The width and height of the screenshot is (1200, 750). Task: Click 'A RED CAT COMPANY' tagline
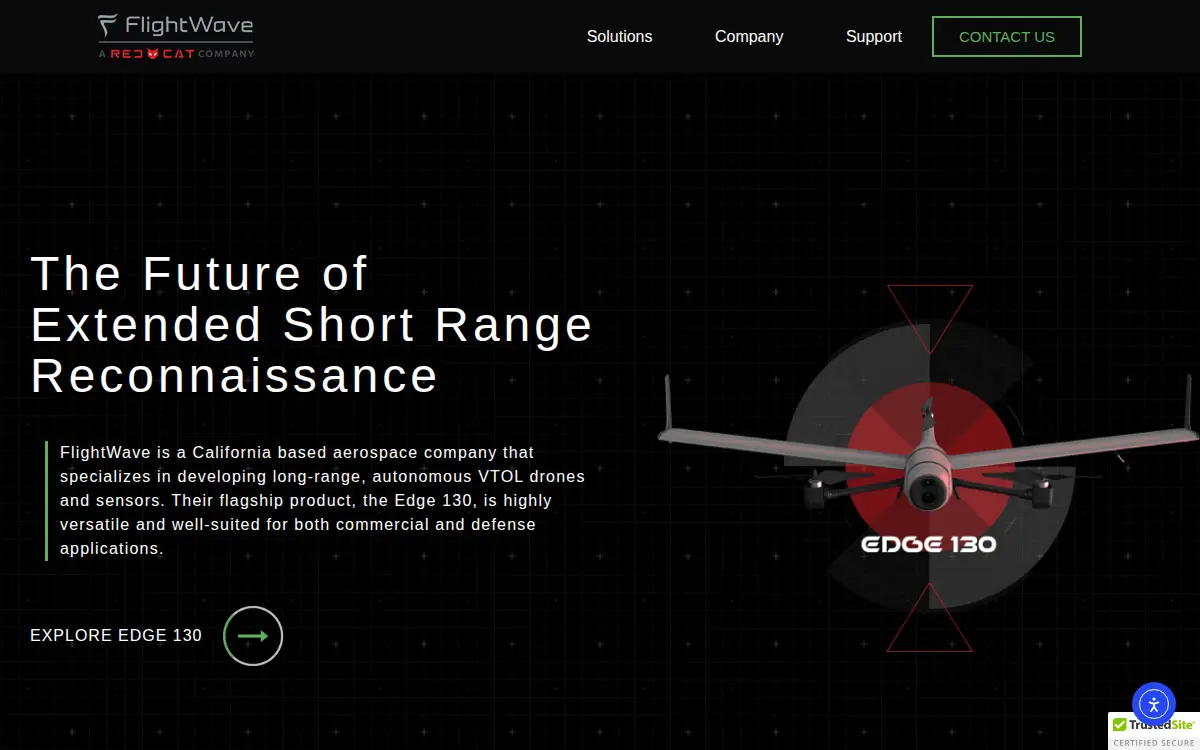click(176, 53)
